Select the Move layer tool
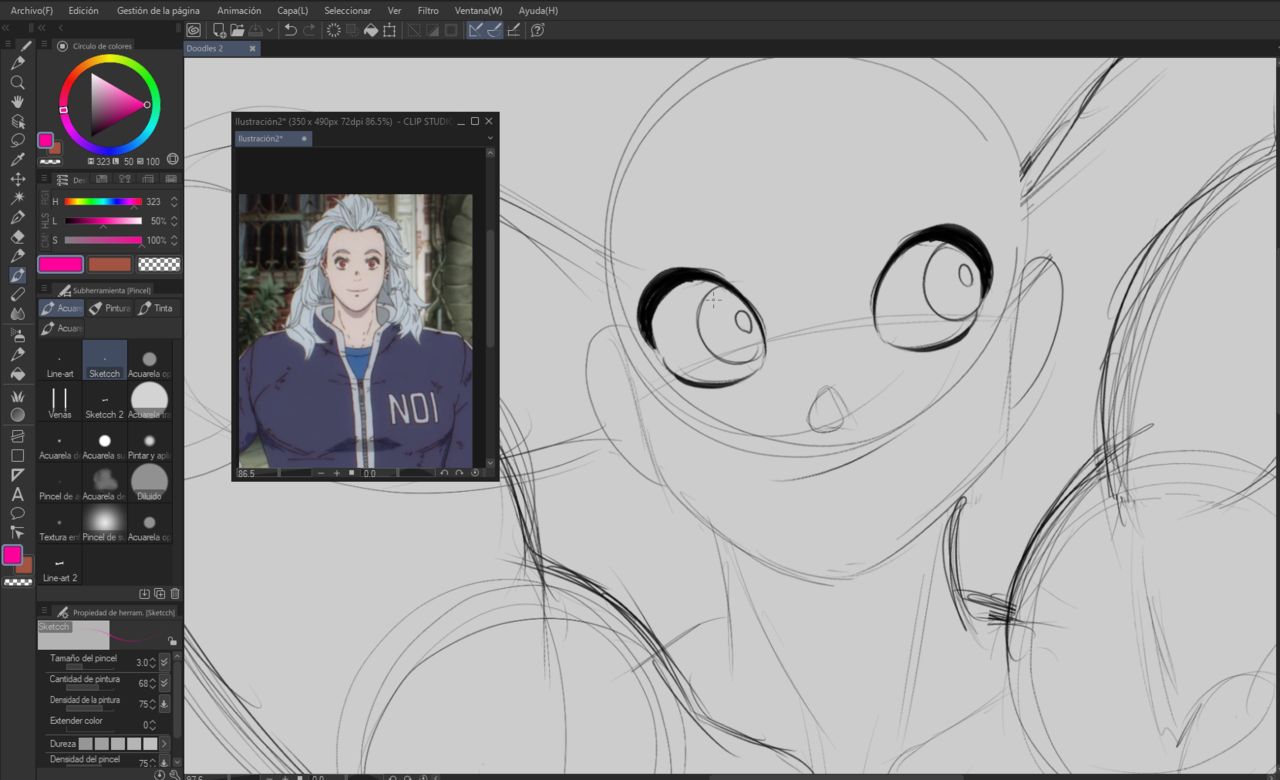The height and width of the screenshot is (780, 1280). pos(17,179)
